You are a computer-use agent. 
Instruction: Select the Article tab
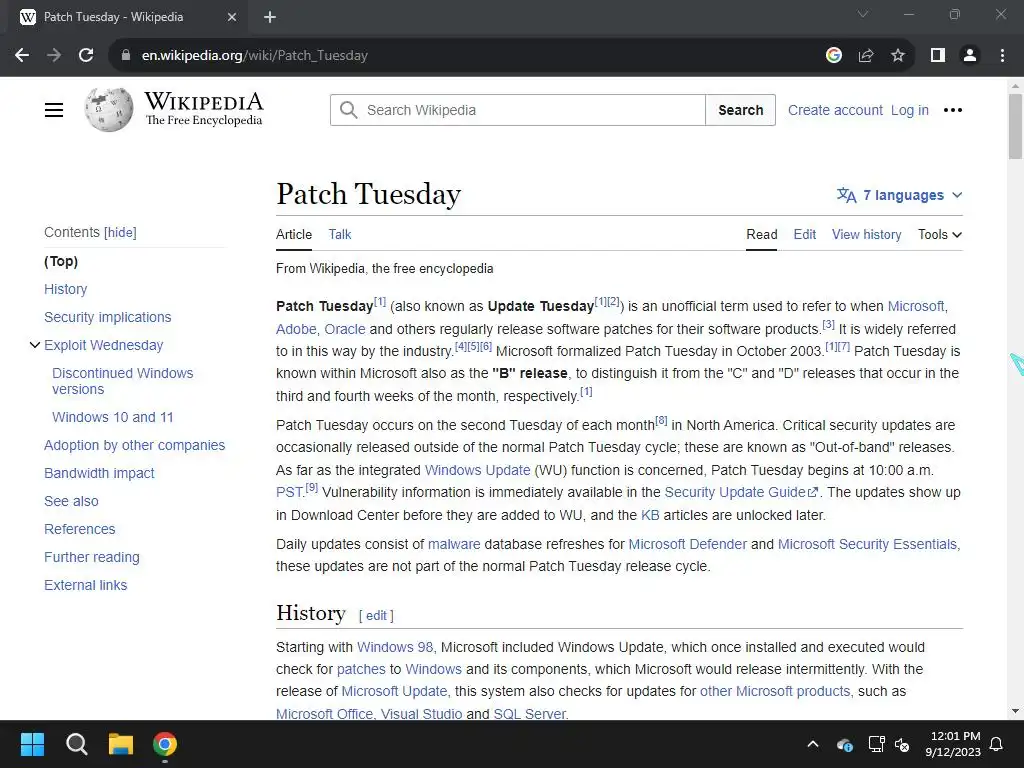pyautogui.click(x=294, y=234)
